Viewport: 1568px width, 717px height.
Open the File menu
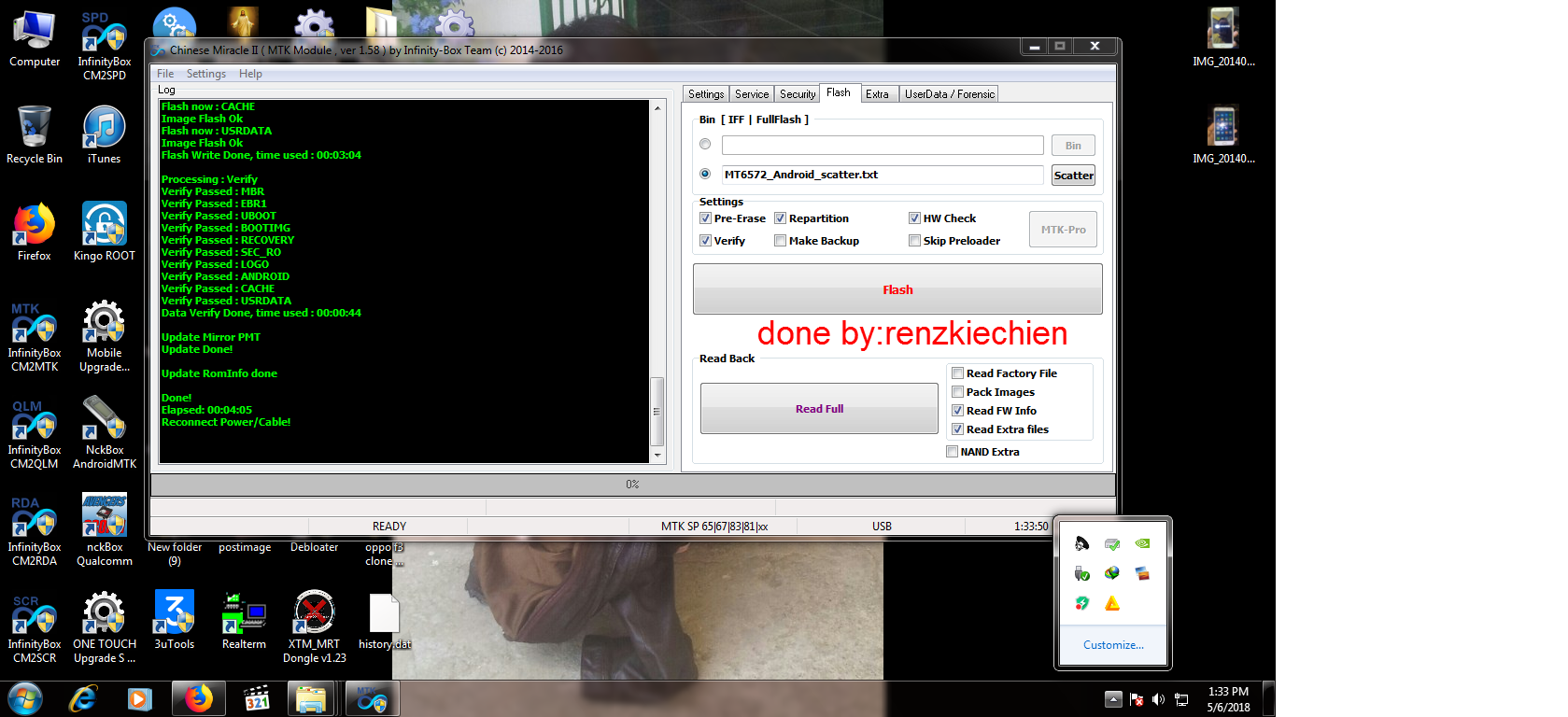[x=165, y=74]
